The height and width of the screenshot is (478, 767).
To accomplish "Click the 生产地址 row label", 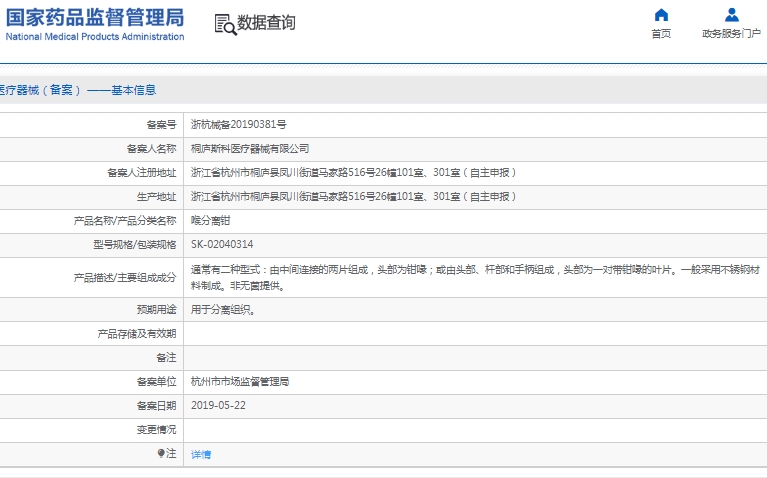I will point(157,197).
